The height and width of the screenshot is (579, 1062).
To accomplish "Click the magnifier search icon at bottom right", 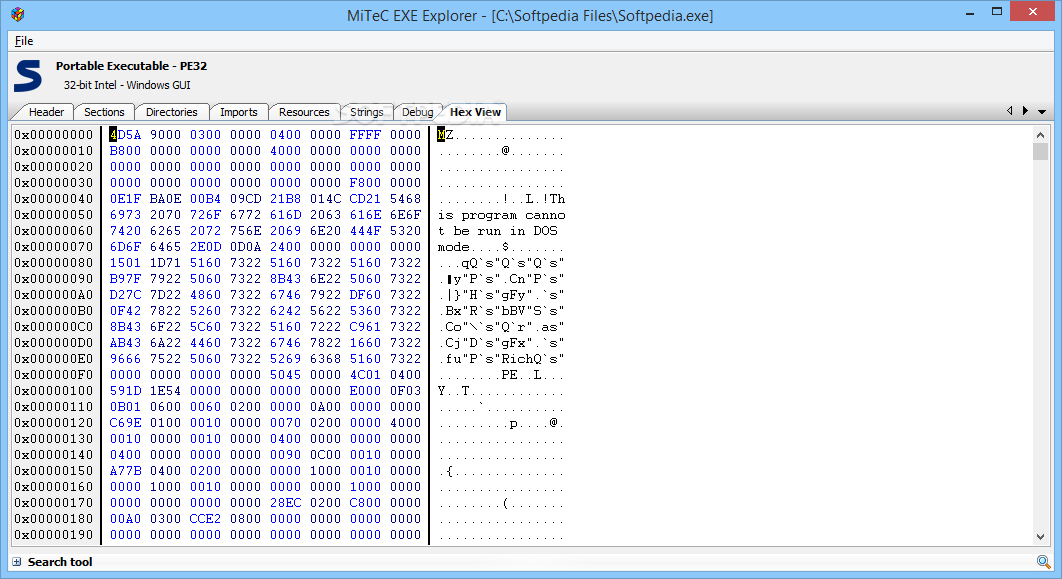I will [x=1043, y=561].
